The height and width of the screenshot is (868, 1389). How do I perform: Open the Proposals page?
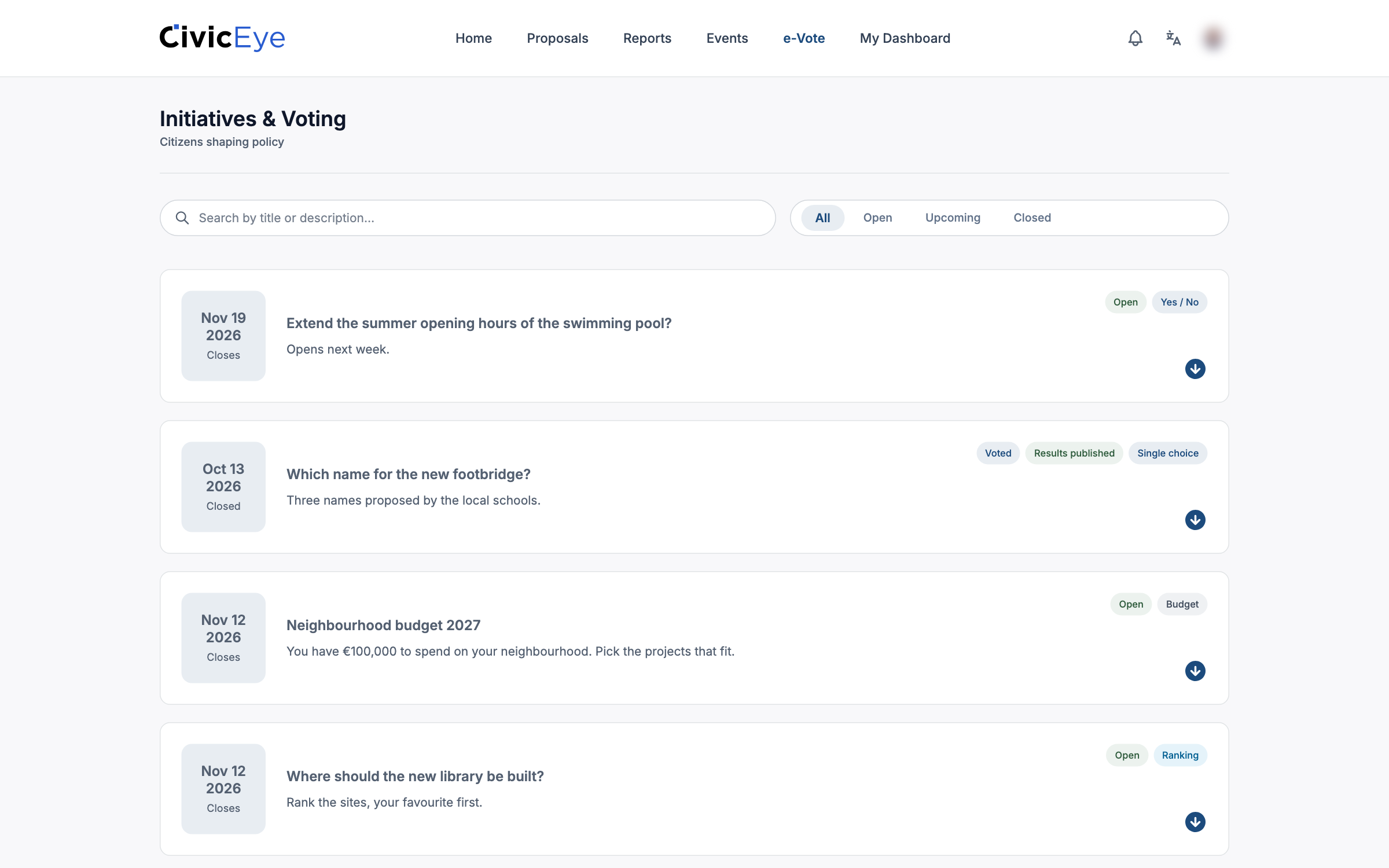pyautogui.click(x=557, y=38)
